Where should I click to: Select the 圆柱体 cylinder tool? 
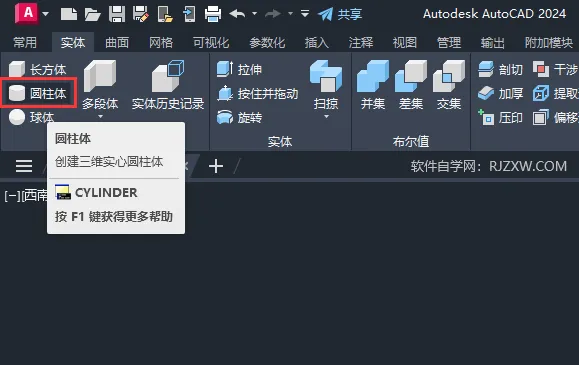pyautogui.click(x=38, y=93)
